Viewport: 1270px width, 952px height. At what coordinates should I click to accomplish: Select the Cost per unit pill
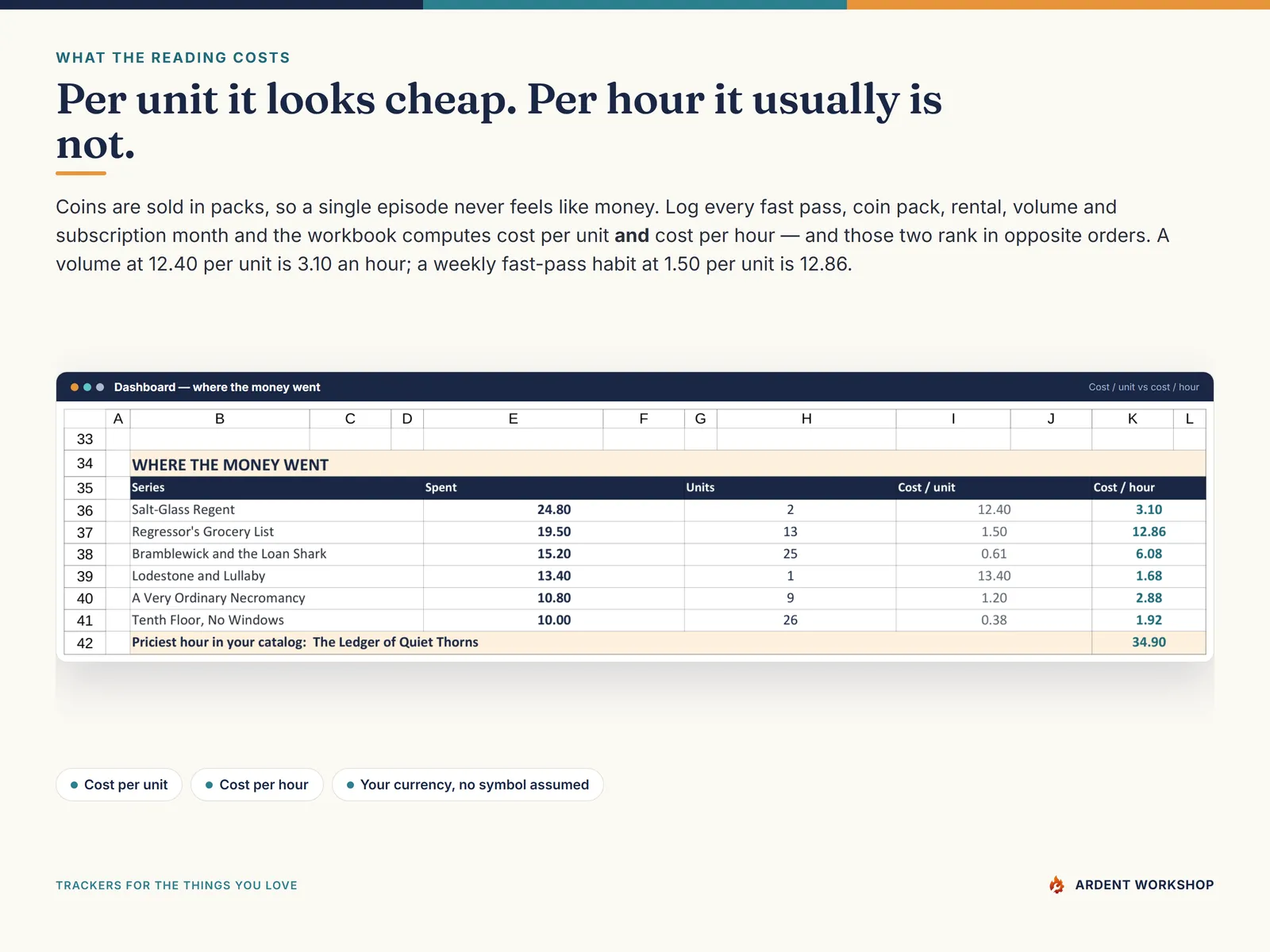click(119, 785)
